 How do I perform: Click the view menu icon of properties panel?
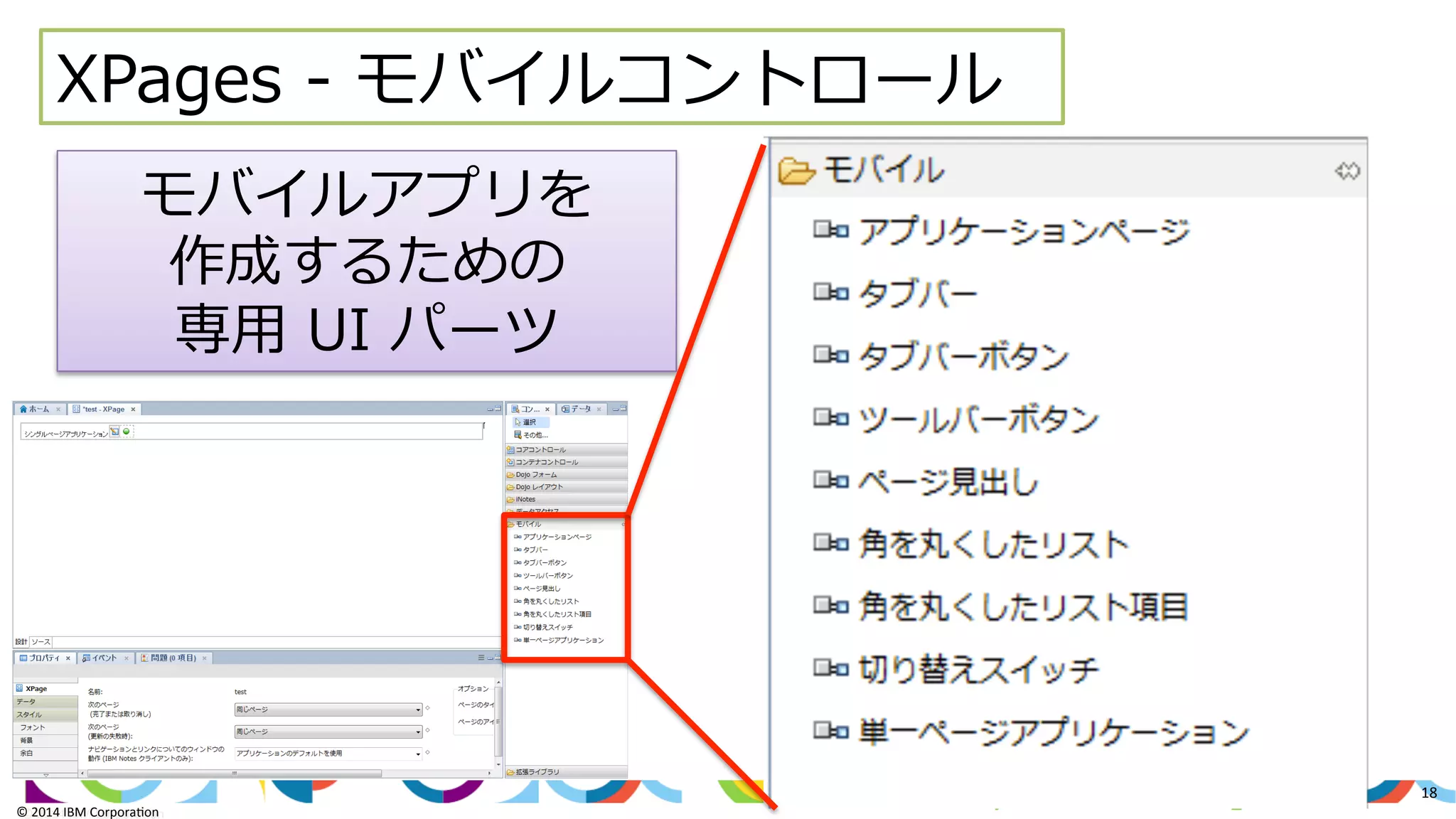[481, 658]
